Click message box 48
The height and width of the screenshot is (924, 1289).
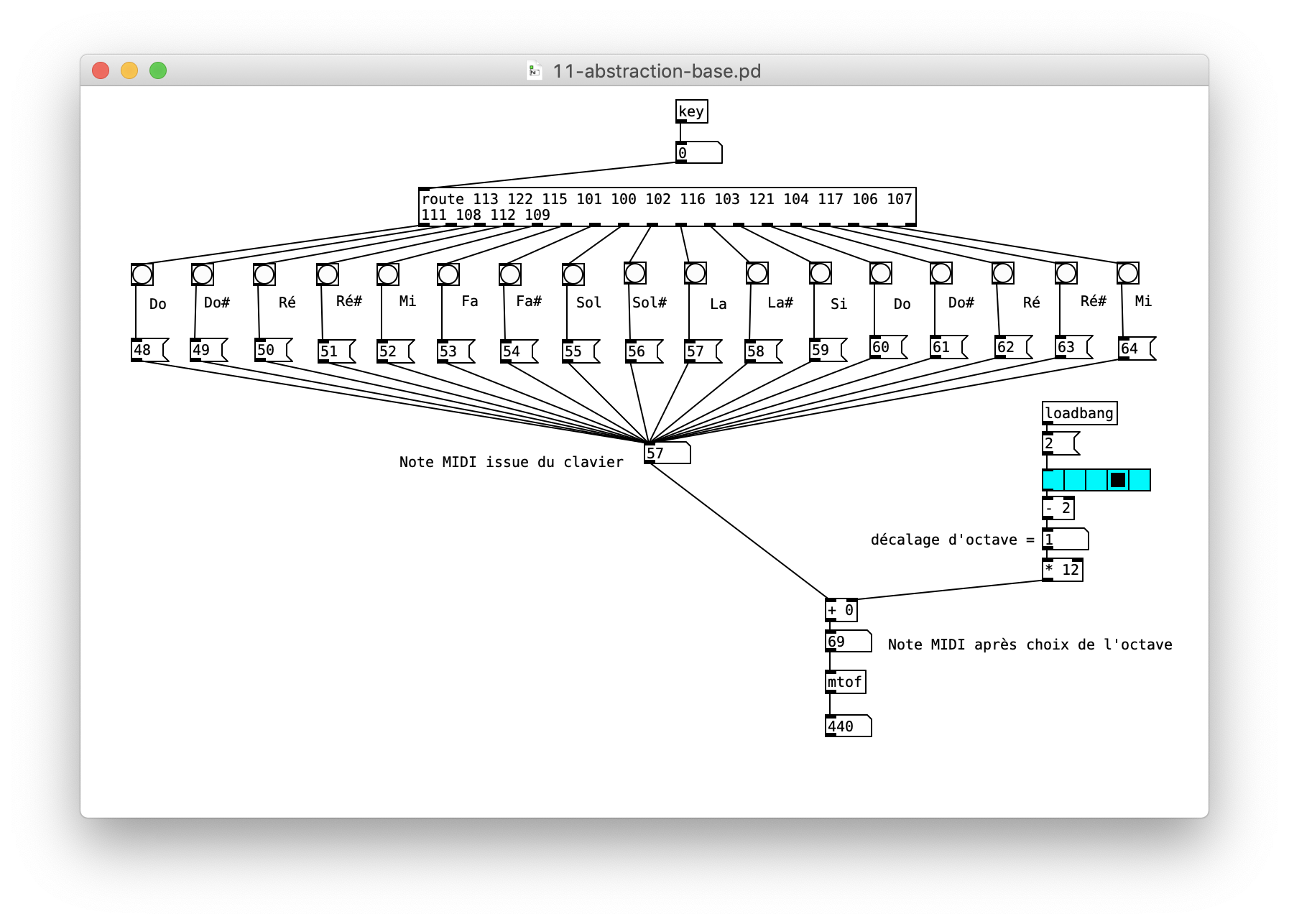150,350
